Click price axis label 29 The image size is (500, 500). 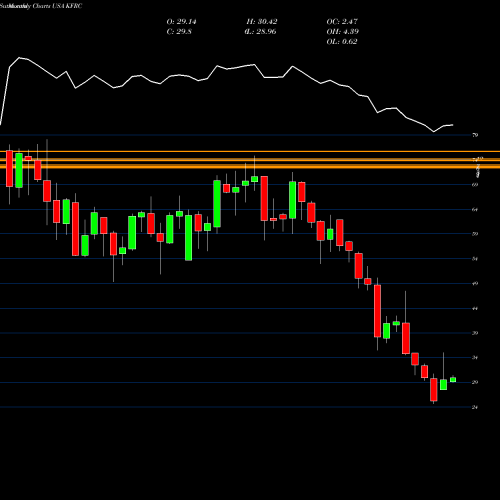coord(475,382)
